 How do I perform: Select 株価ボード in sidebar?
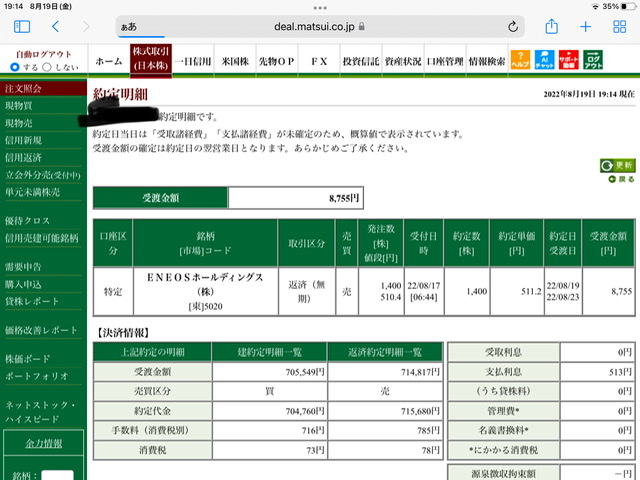click(x=28, y=359)
